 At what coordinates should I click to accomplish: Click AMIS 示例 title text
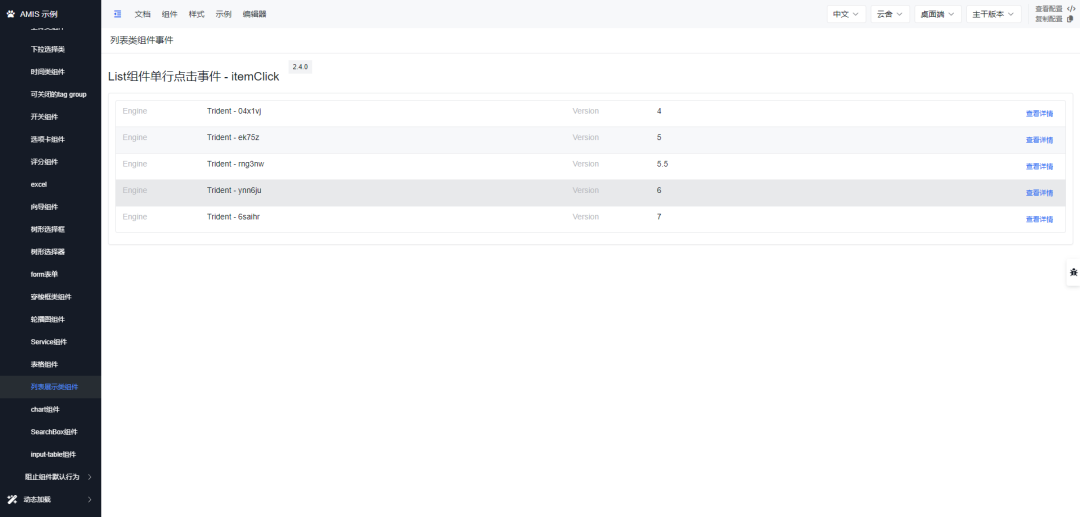(x=39, y=14)
